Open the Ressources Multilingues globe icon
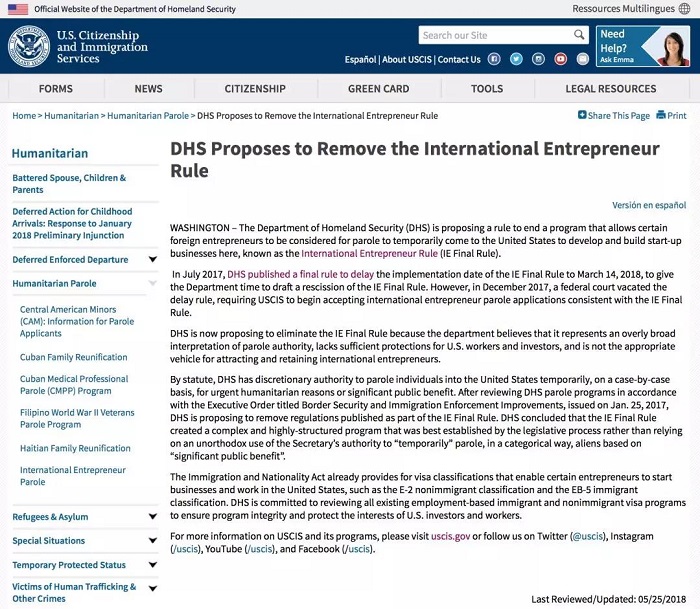This screenshot has width=700, height=609. click(684, 8)
